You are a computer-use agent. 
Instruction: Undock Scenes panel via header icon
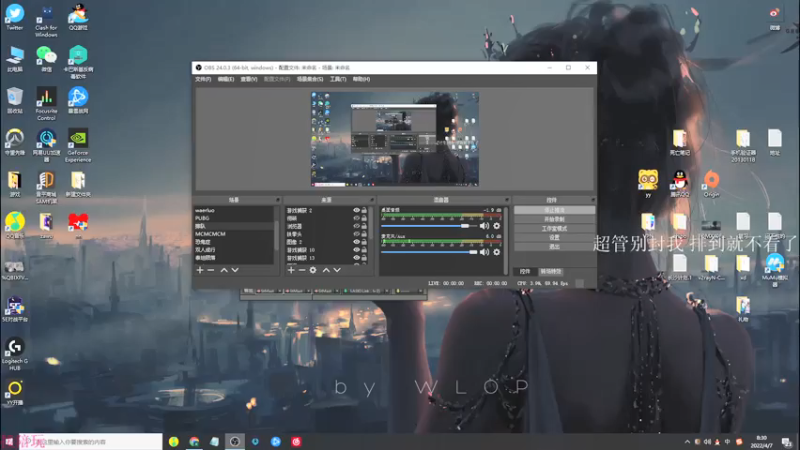pos(278,200)
